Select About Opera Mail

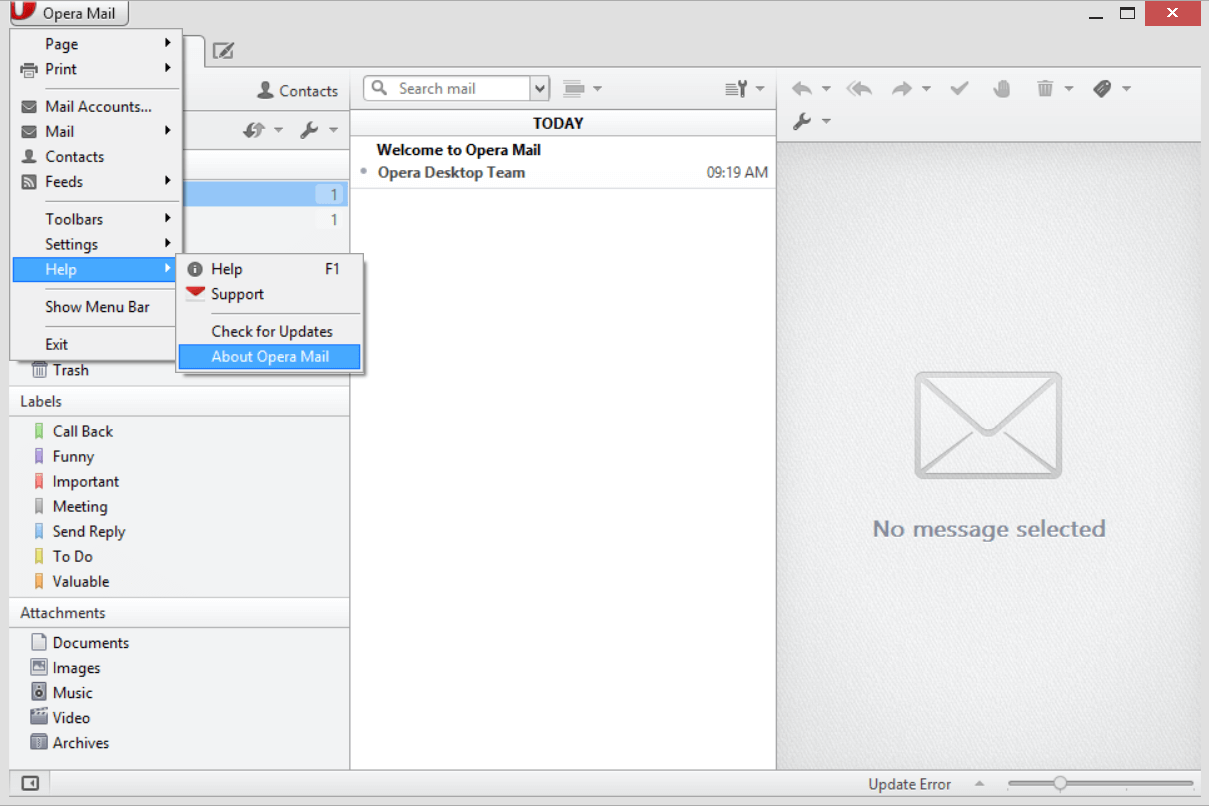(x=269, y=356)
